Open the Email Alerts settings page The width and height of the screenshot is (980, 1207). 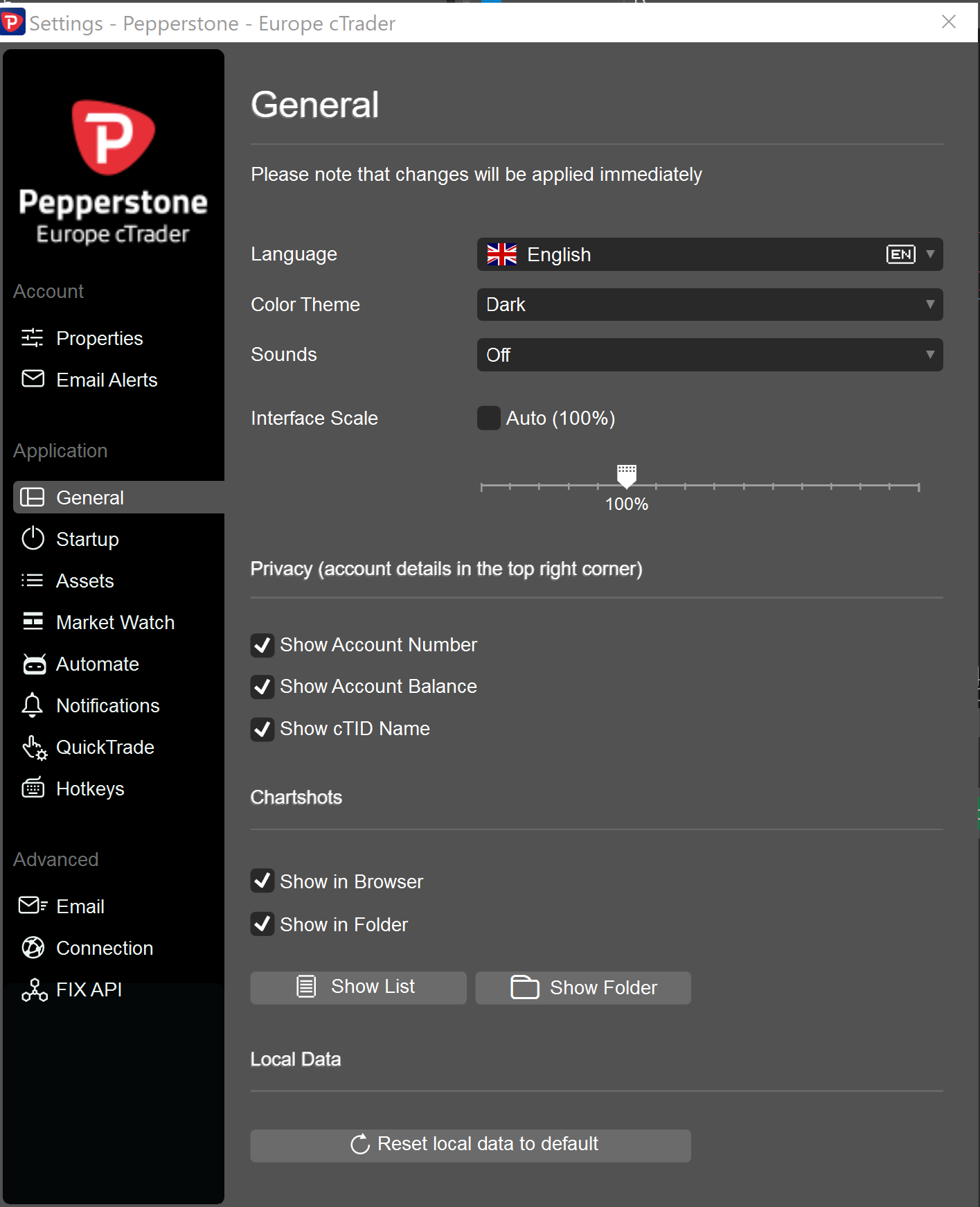point(107,380)
